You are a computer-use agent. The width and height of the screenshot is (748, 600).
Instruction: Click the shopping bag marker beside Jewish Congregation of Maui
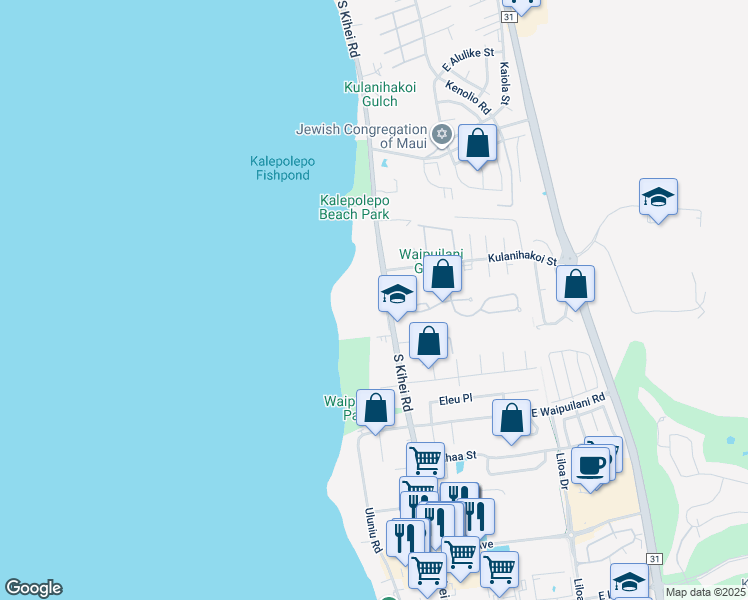pos(477,145)
